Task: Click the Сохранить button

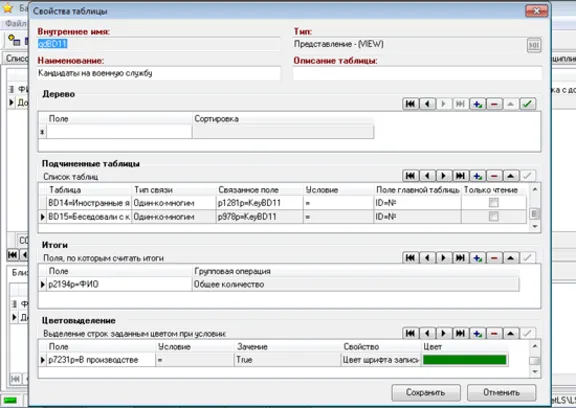Action: coord(426,393)
